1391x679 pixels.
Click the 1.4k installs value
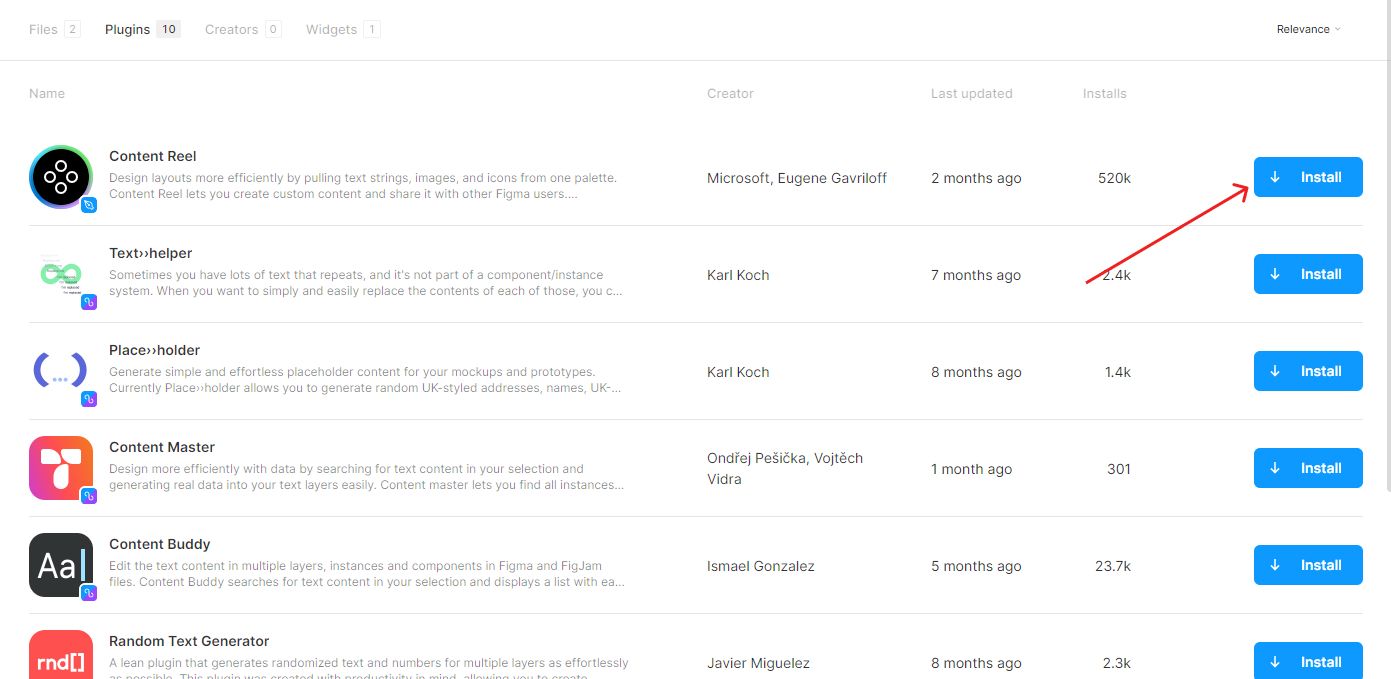click(1118, 372)
